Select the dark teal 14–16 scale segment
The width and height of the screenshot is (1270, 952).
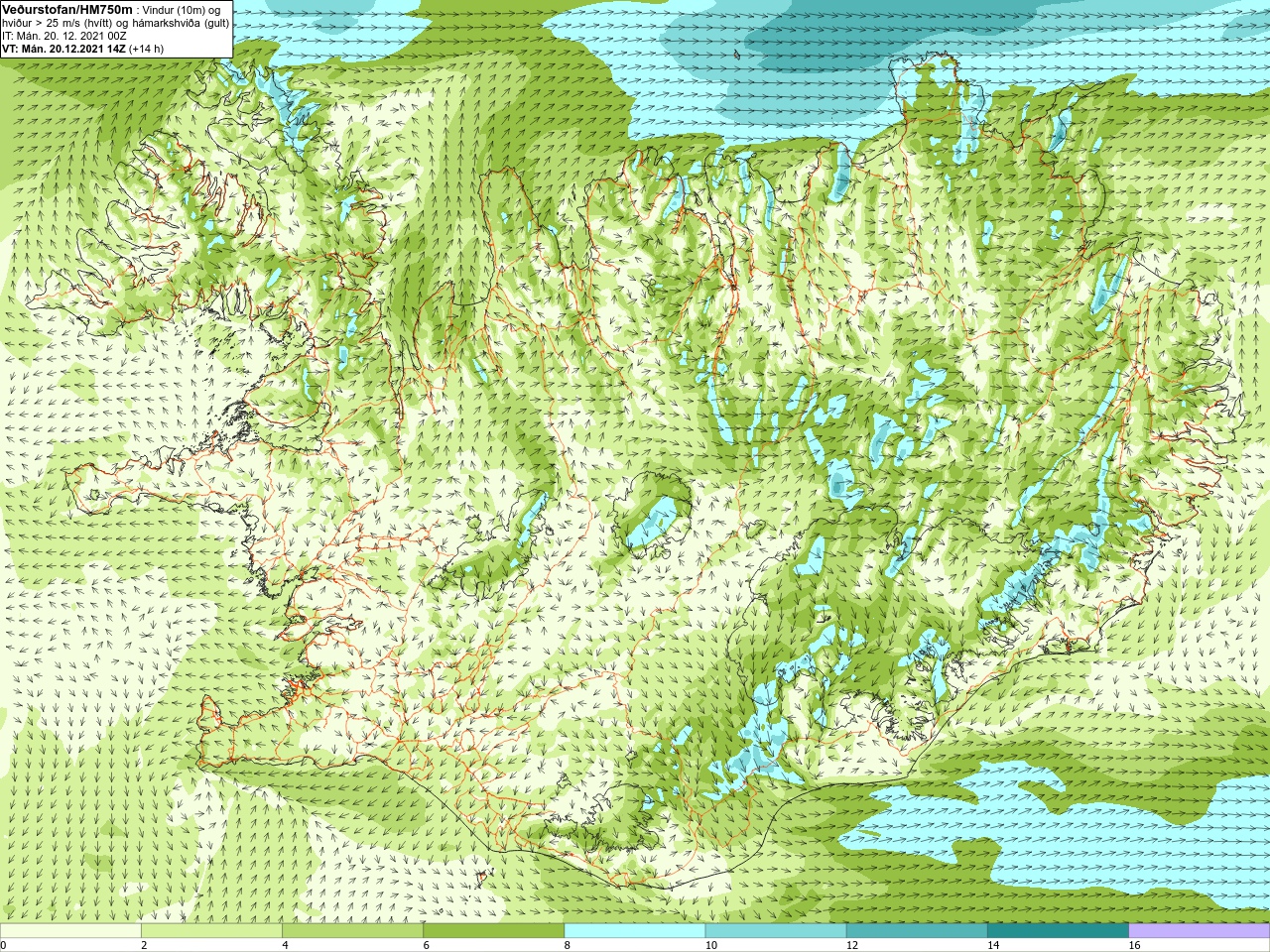pos(1059,930)
